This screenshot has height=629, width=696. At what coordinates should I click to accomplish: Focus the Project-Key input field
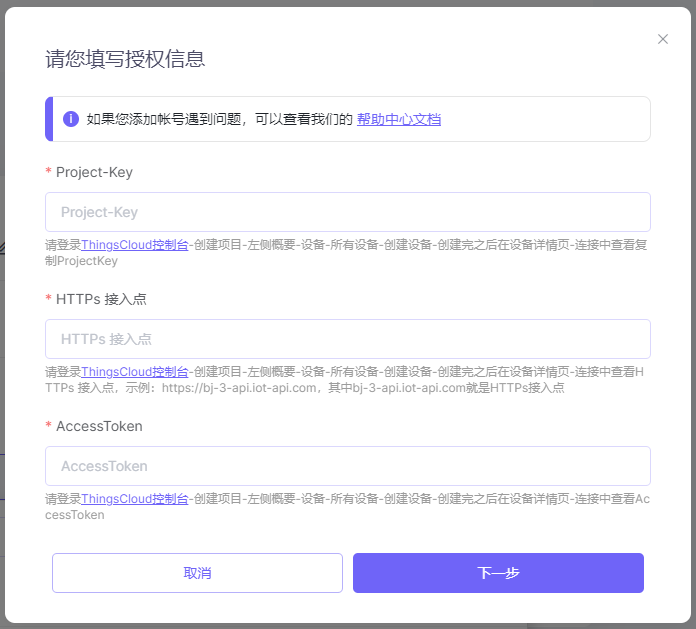click(x=348, y=212)
